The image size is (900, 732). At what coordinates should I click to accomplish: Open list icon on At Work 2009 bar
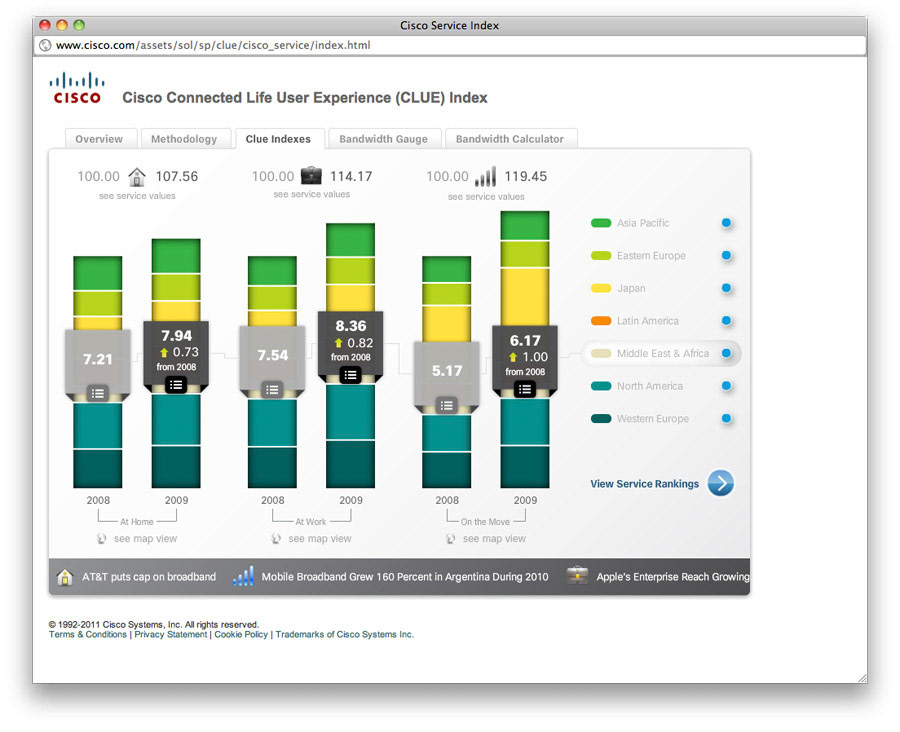click(x=350, y=375)
